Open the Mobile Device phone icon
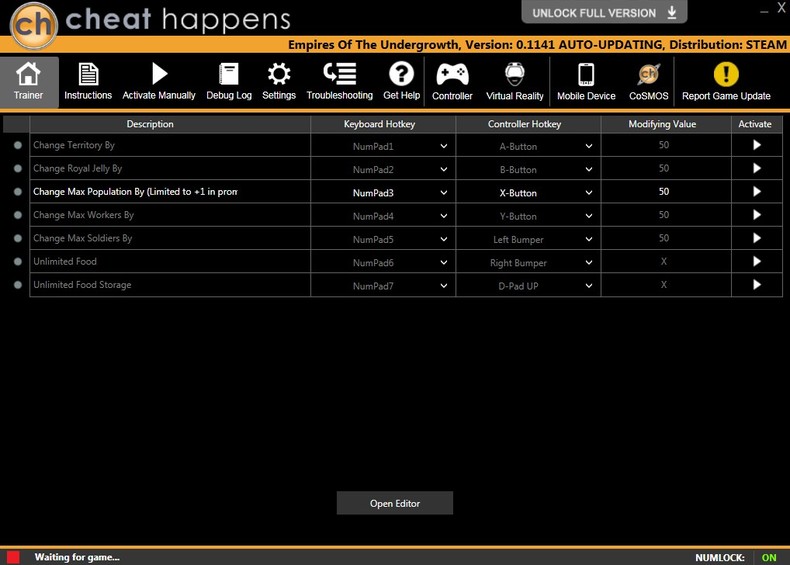The height and width of the screenshot is (565, 790). click(586, 75)
